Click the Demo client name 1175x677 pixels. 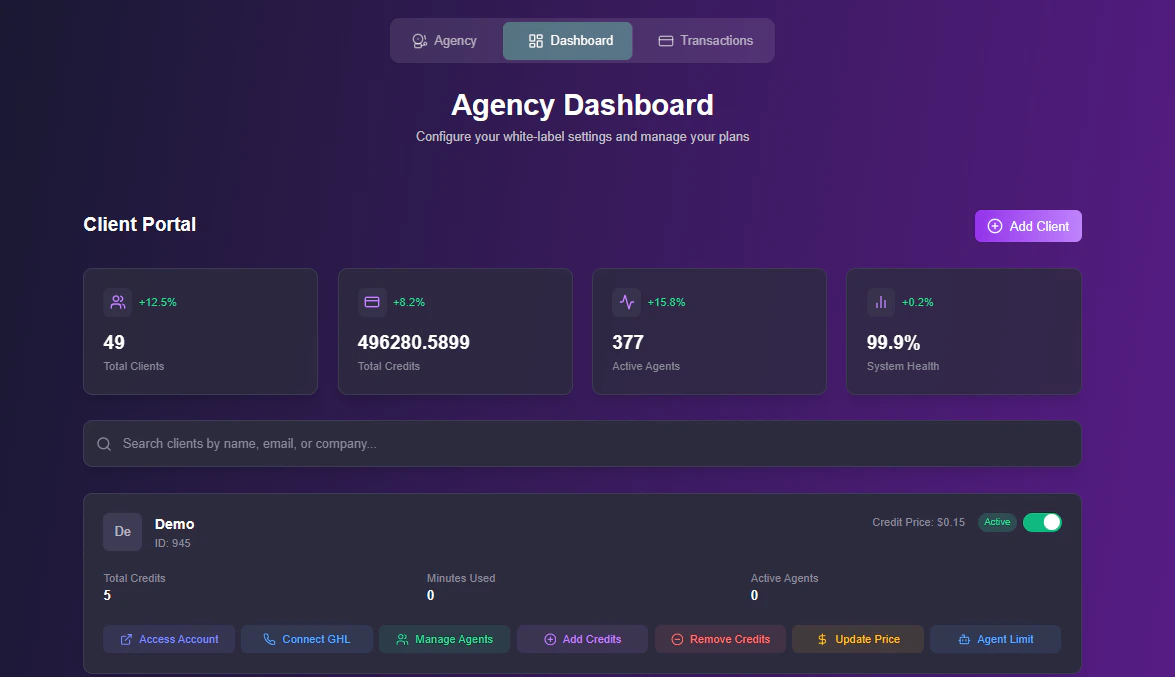coord(175,524)
